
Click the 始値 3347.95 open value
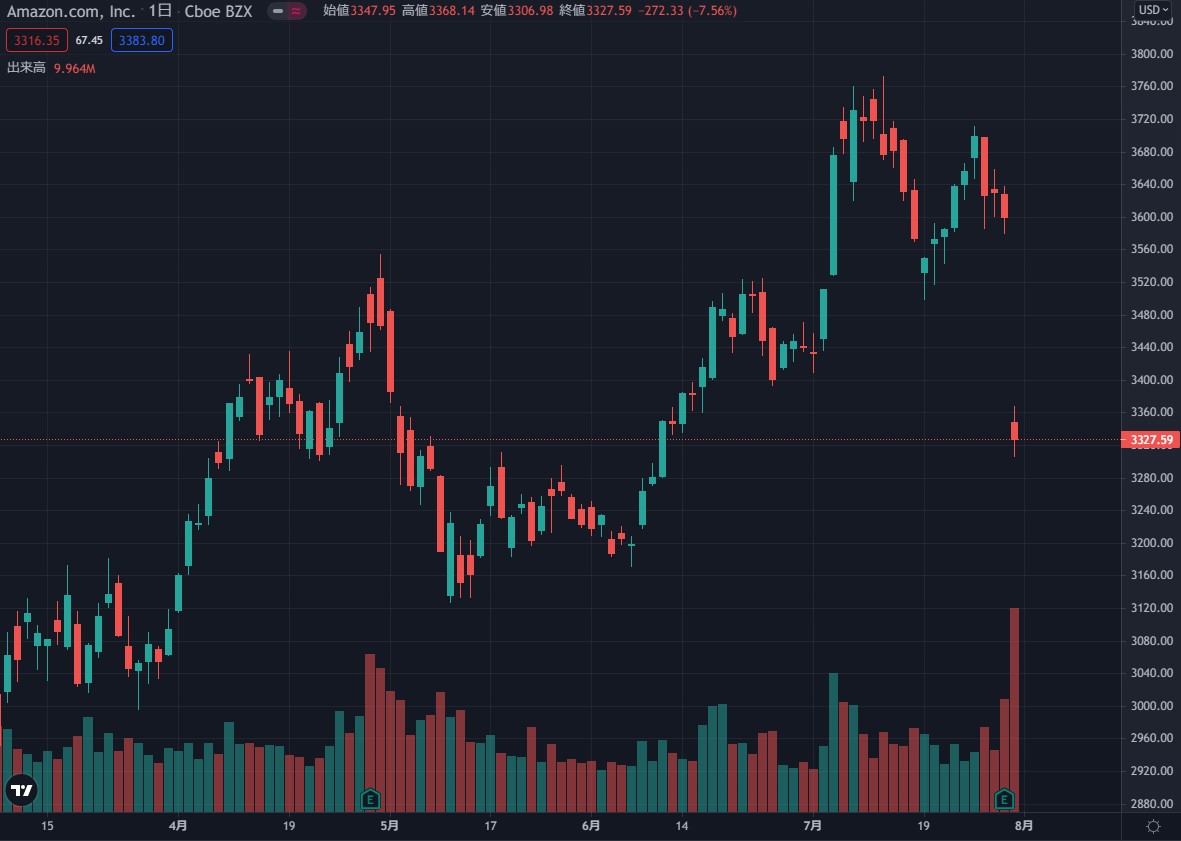(359, 11)
